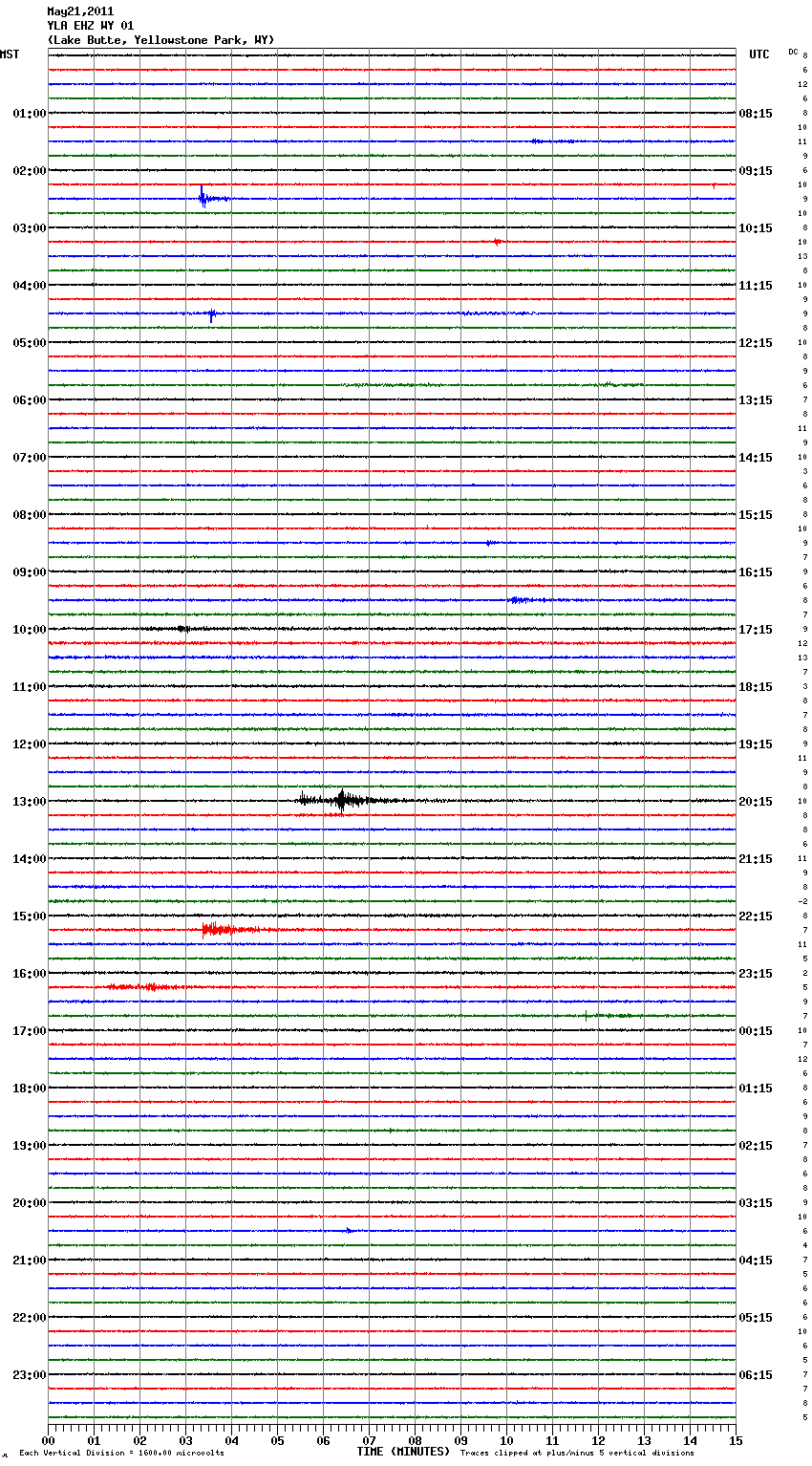The width and height of the screenshot is (812, 1466).
Task: Select the 04:00 MST time label
Action: [30, 286]
